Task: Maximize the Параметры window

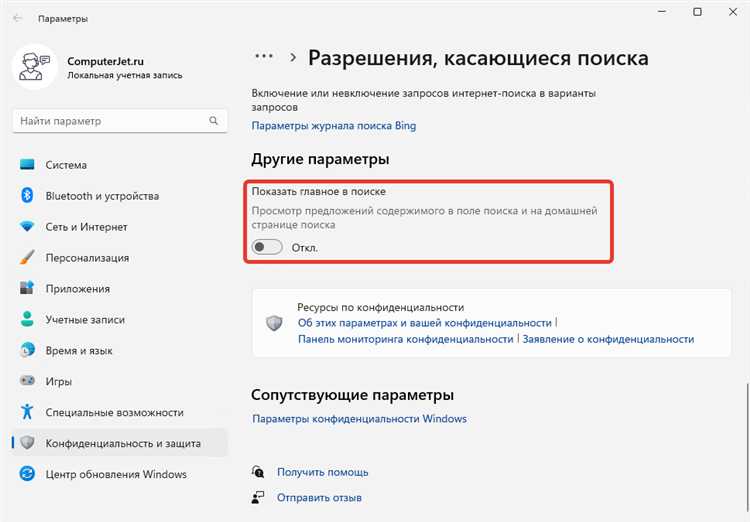Action: click(697, 12)
